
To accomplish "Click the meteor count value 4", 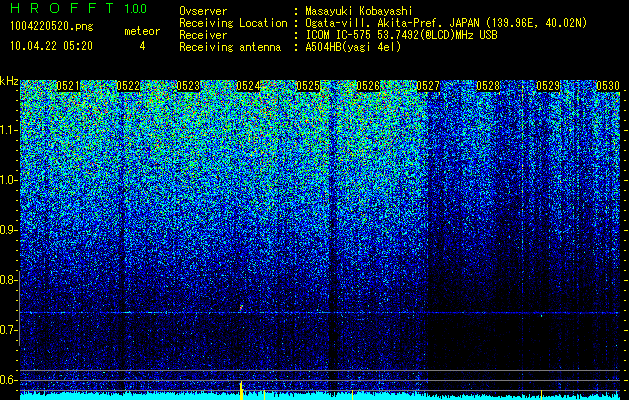I will click(142, 46).
